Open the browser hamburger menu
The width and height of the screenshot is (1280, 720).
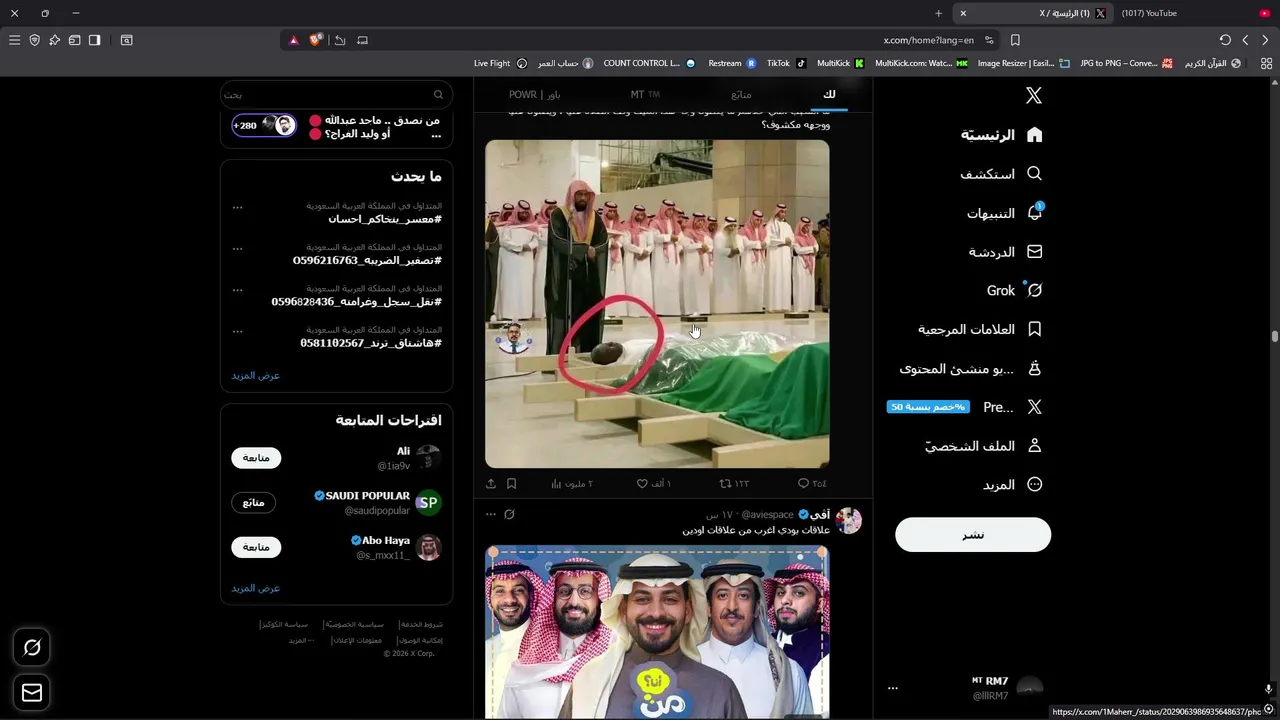(14, 40)
